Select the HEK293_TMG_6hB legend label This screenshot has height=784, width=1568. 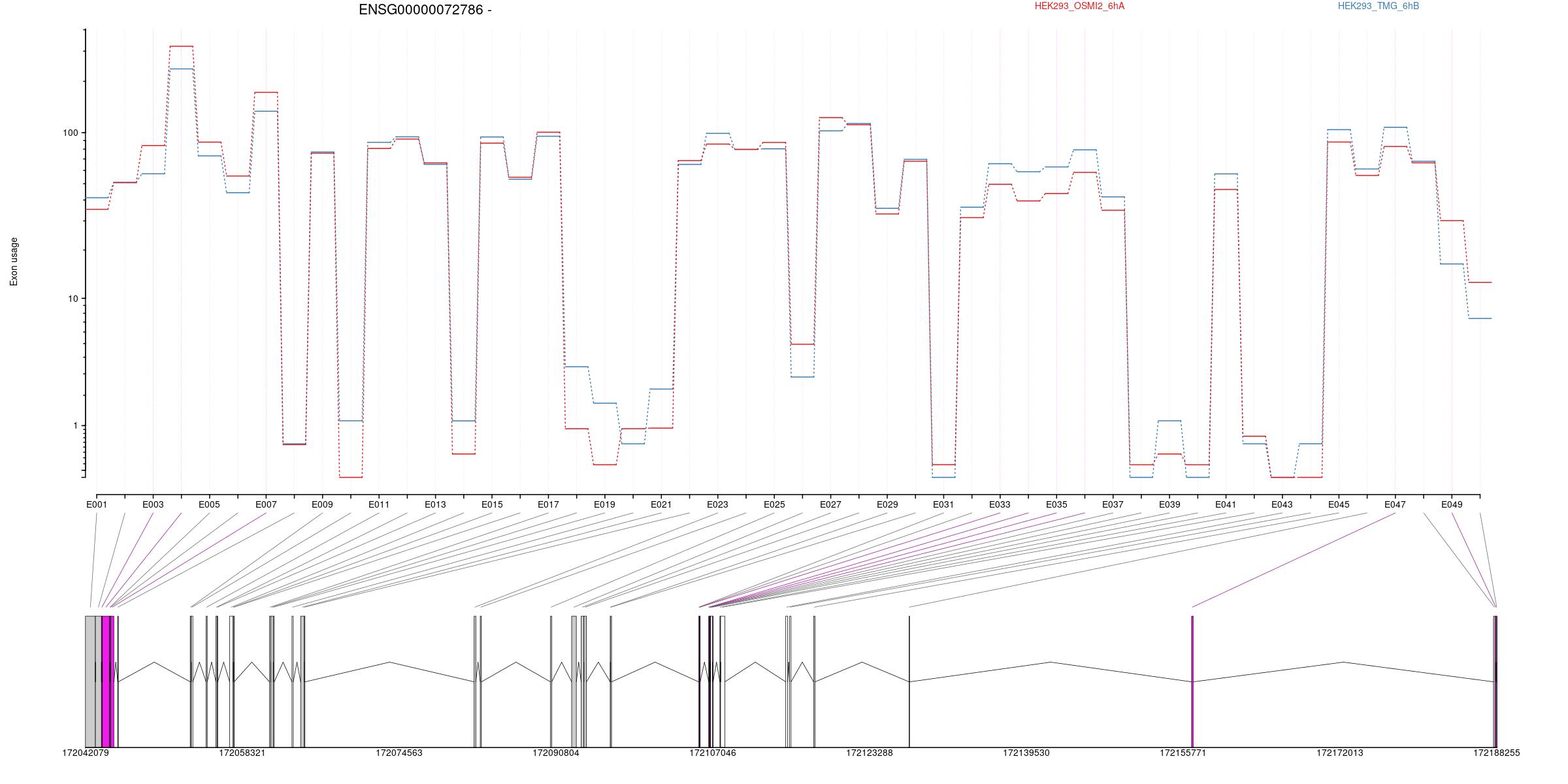pyautogui.click(x=1379, y=6)
